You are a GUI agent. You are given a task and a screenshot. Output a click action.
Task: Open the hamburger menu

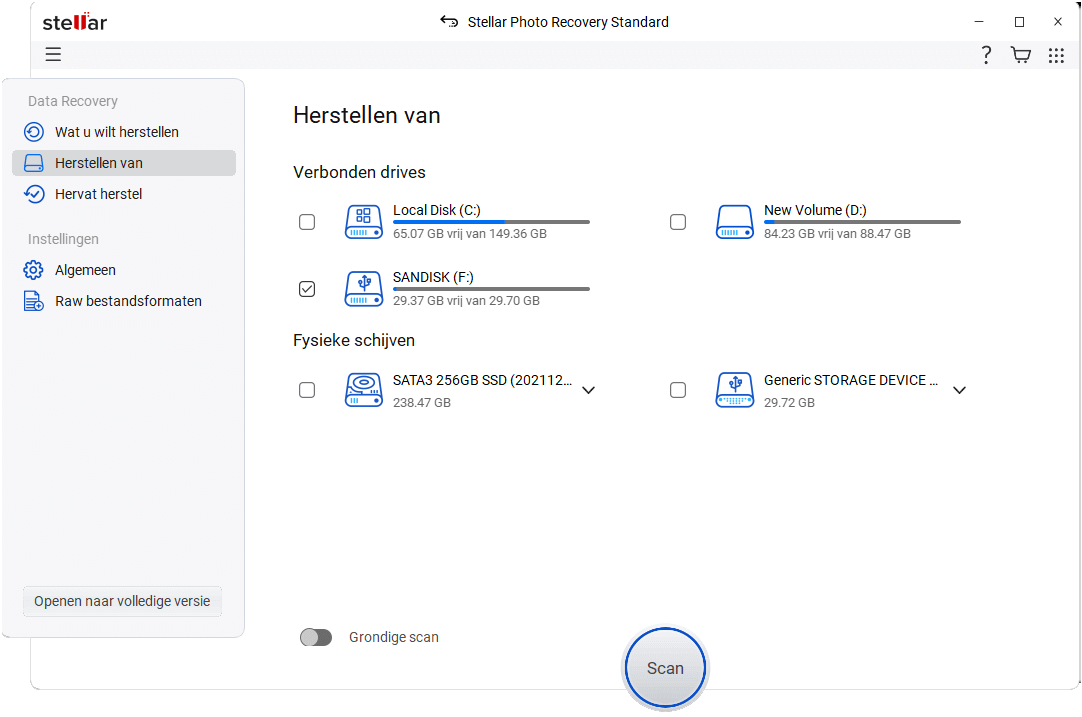click(53, 54)
